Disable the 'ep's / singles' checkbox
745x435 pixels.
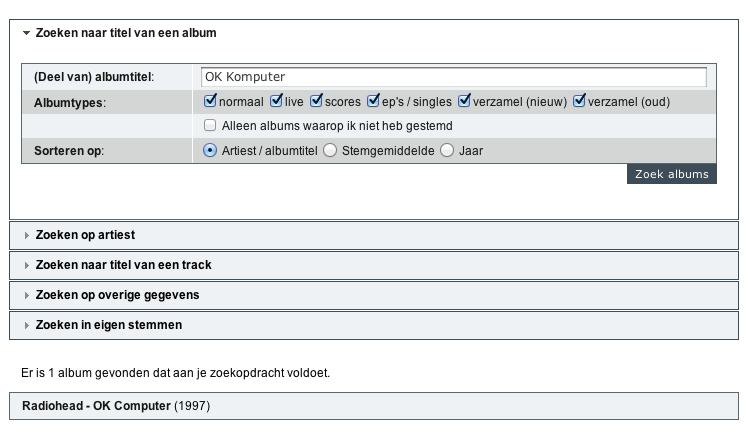373,101
